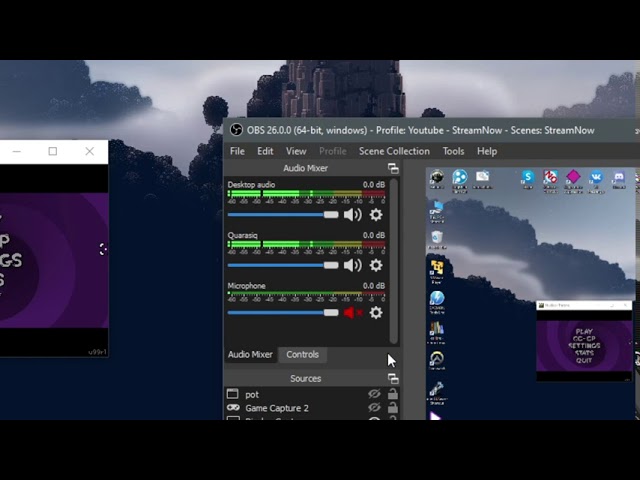Open Quarasiq gear settings
Screen dimensions: 640x480
click(376, 265)
